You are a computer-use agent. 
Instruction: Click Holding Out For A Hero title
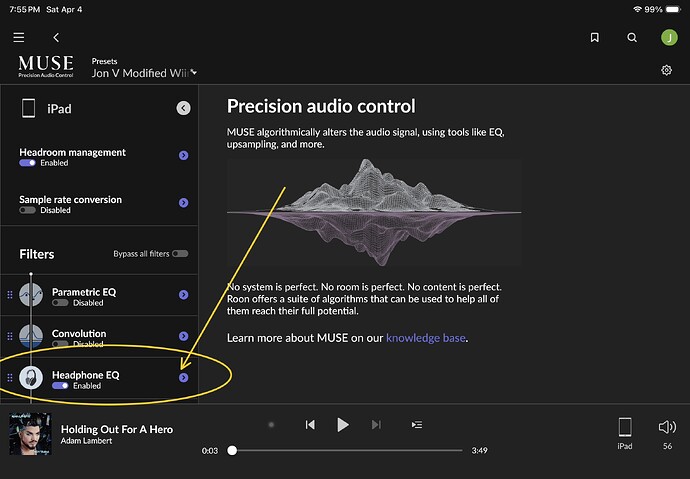coord(117,429)
